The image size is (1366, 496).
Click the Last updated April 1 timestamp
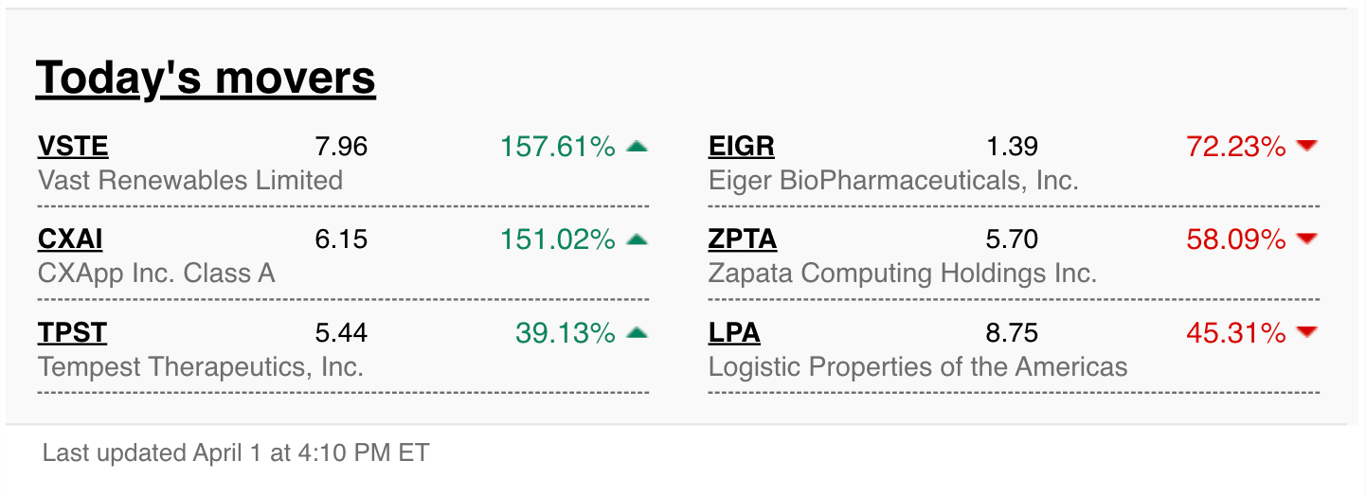pyautogui.click(x=236, y=453)
